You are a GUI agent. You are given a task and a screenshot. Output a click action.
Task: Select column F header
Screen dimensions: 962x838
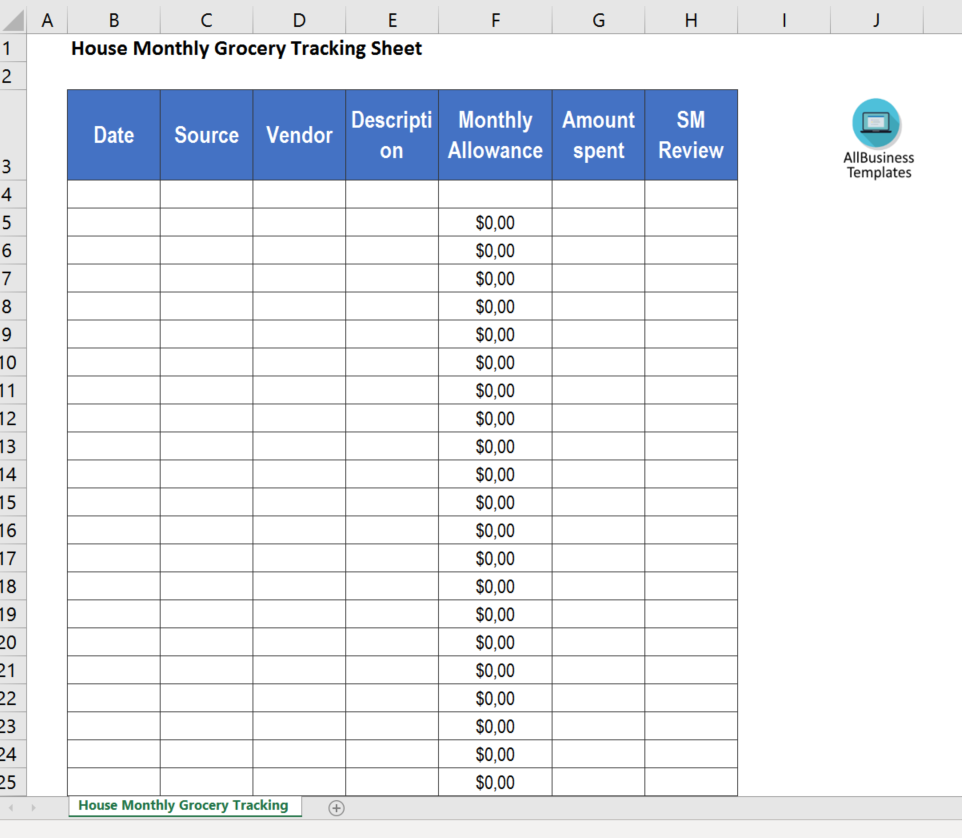click(495, 19)
